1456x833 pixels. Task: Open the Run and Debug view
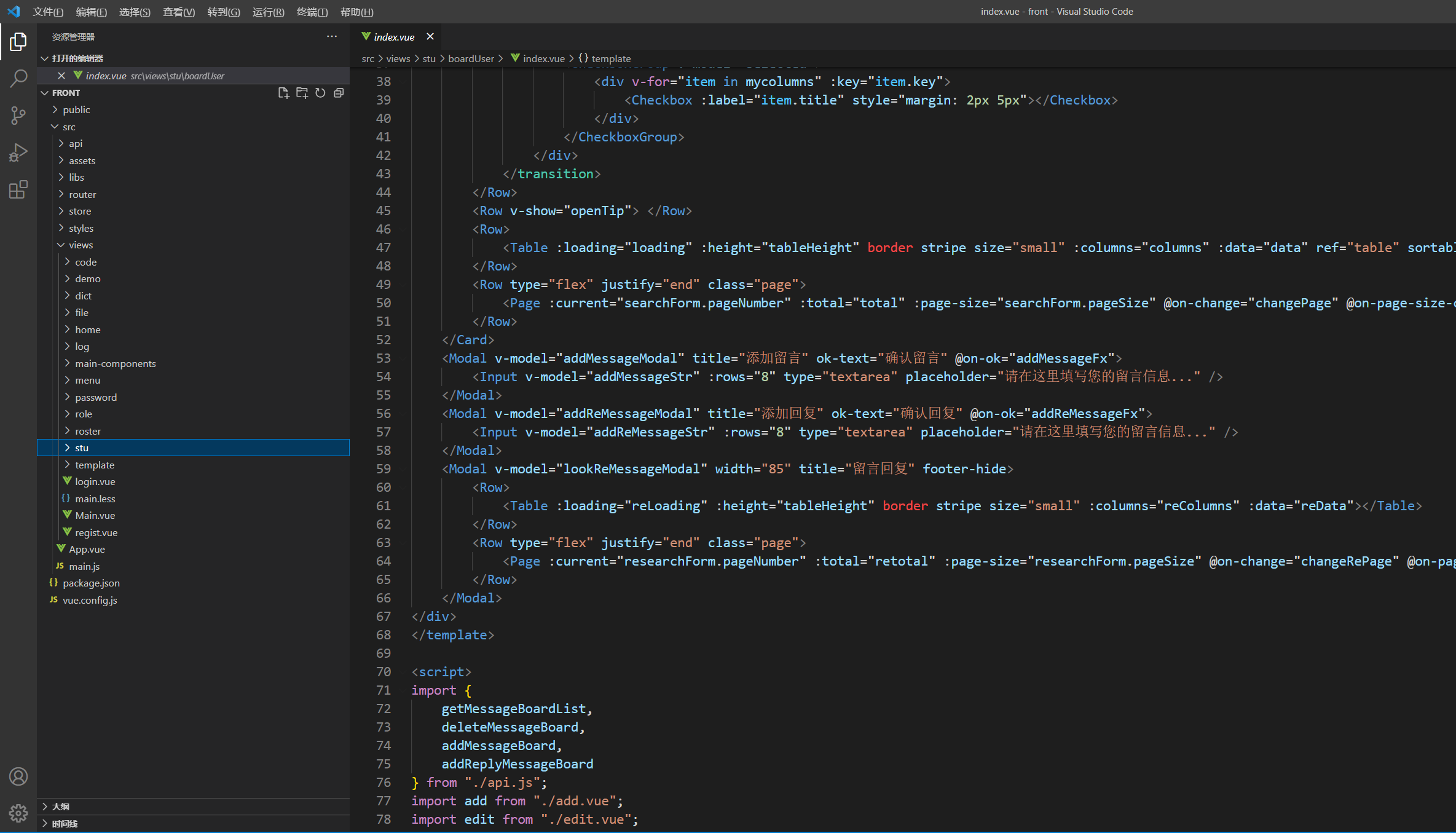pyautogui.click(x=18, y=152)
